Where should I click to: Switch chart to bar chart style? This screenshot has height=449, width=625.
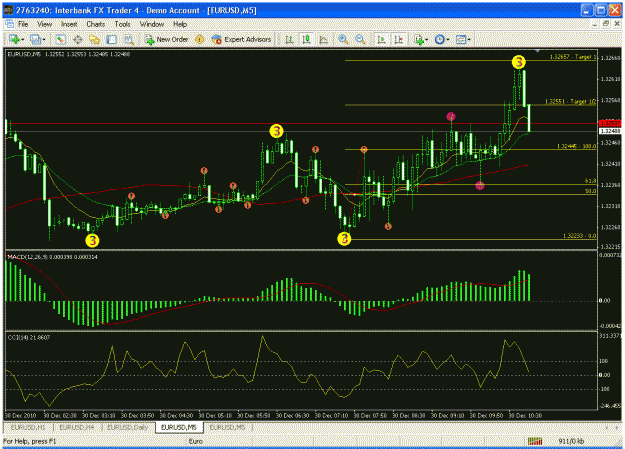tap(289, 39)
